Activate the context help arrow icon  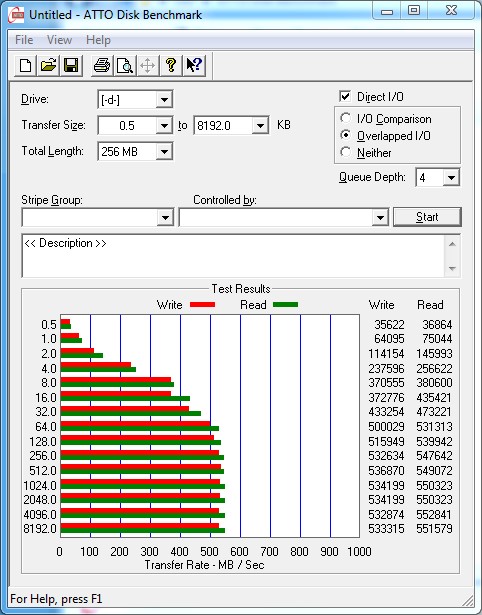pos(194,65)
